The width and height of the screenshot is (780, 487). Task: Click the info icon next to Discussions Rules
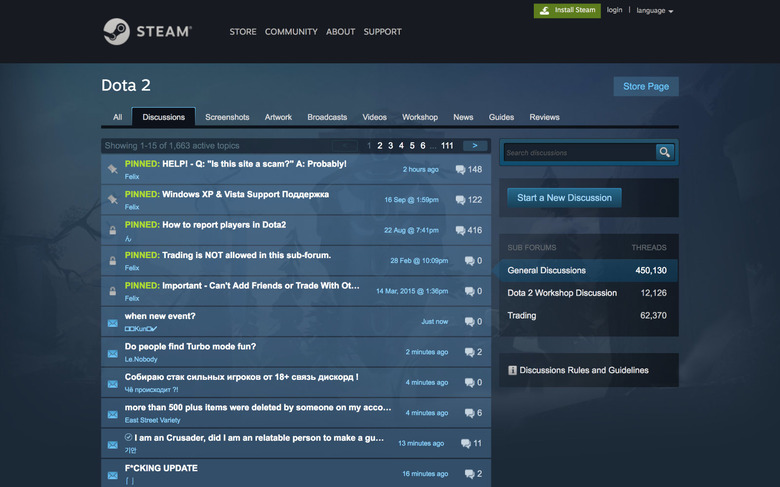pyautogui.click(x=512, y=370)
